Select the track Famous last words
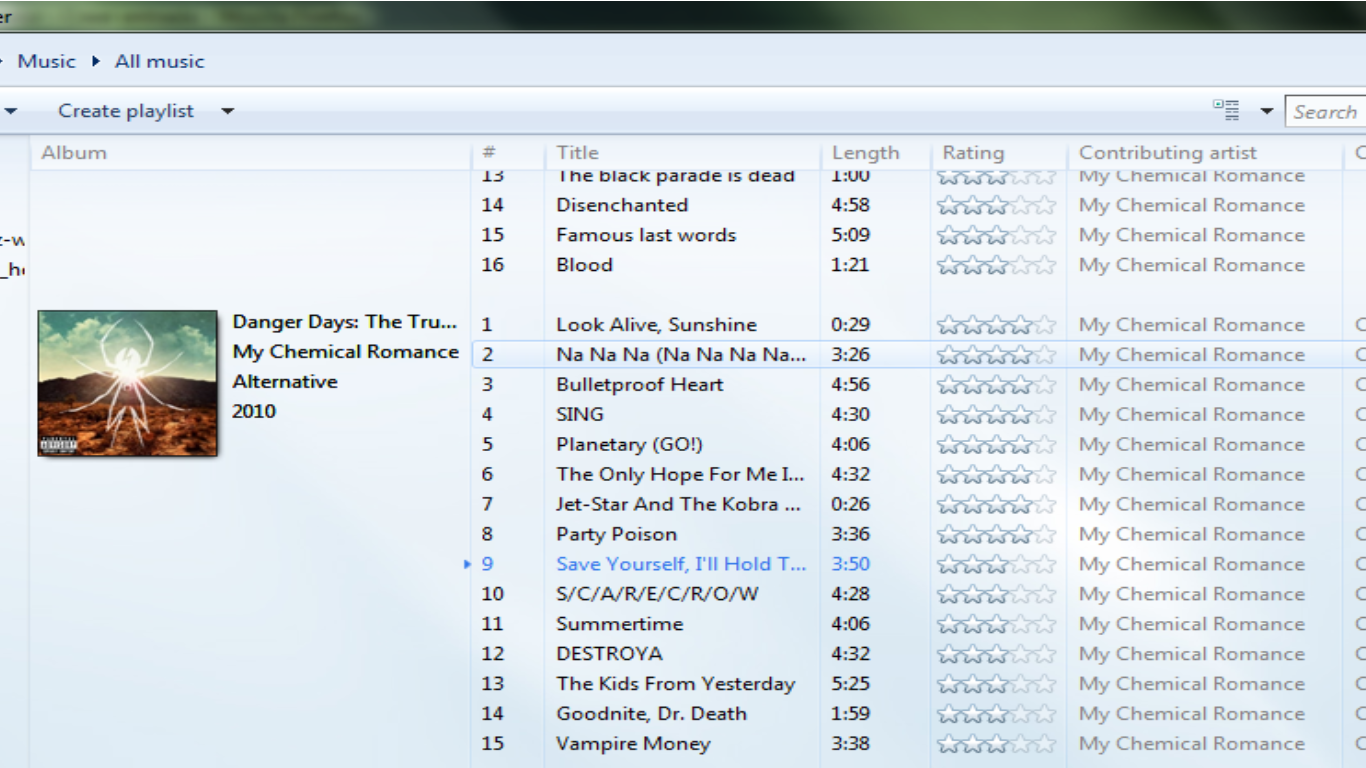Viewport: 1366px width, 768px height. (x=646, y=235)
